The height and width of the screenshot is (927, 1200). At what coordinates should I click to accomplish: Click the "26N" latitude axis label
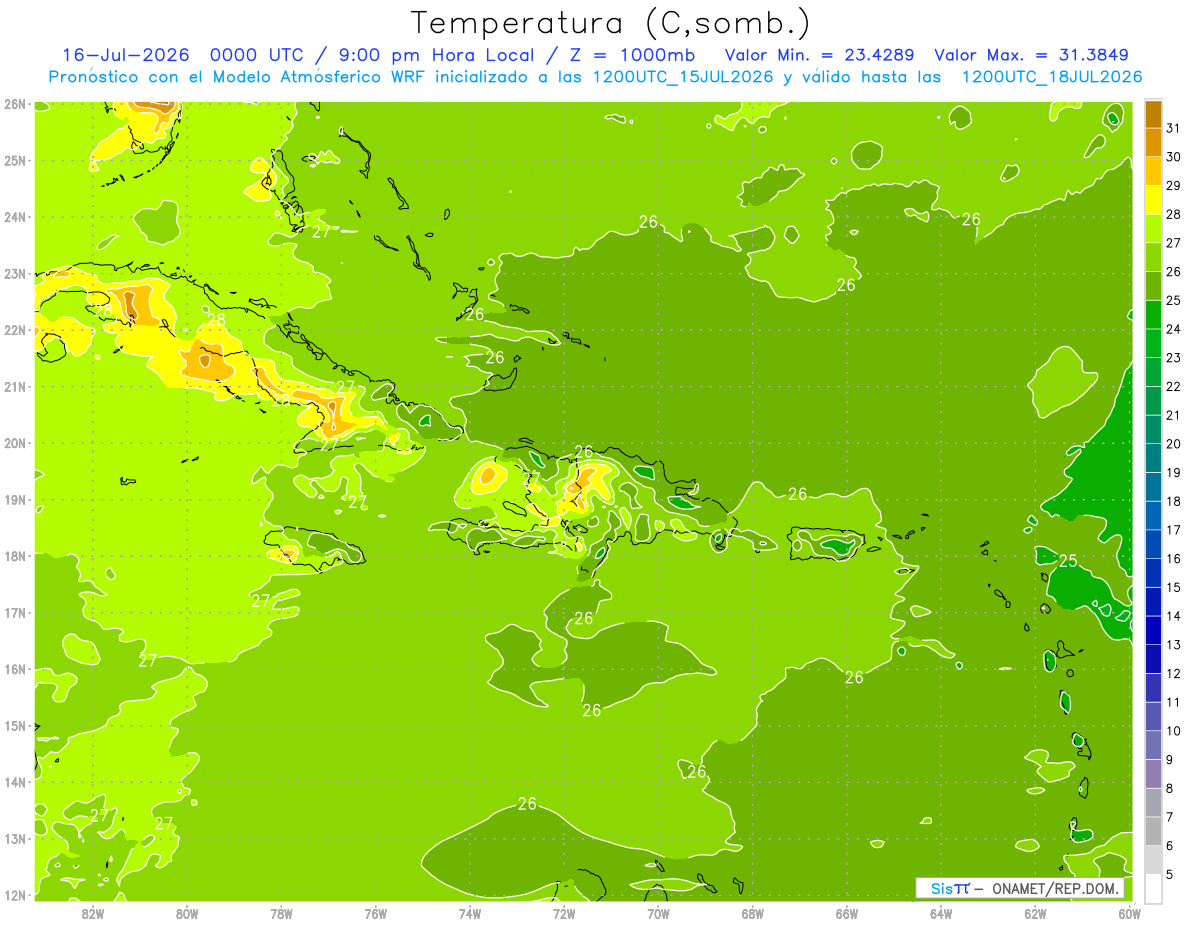tap(14, 104)
